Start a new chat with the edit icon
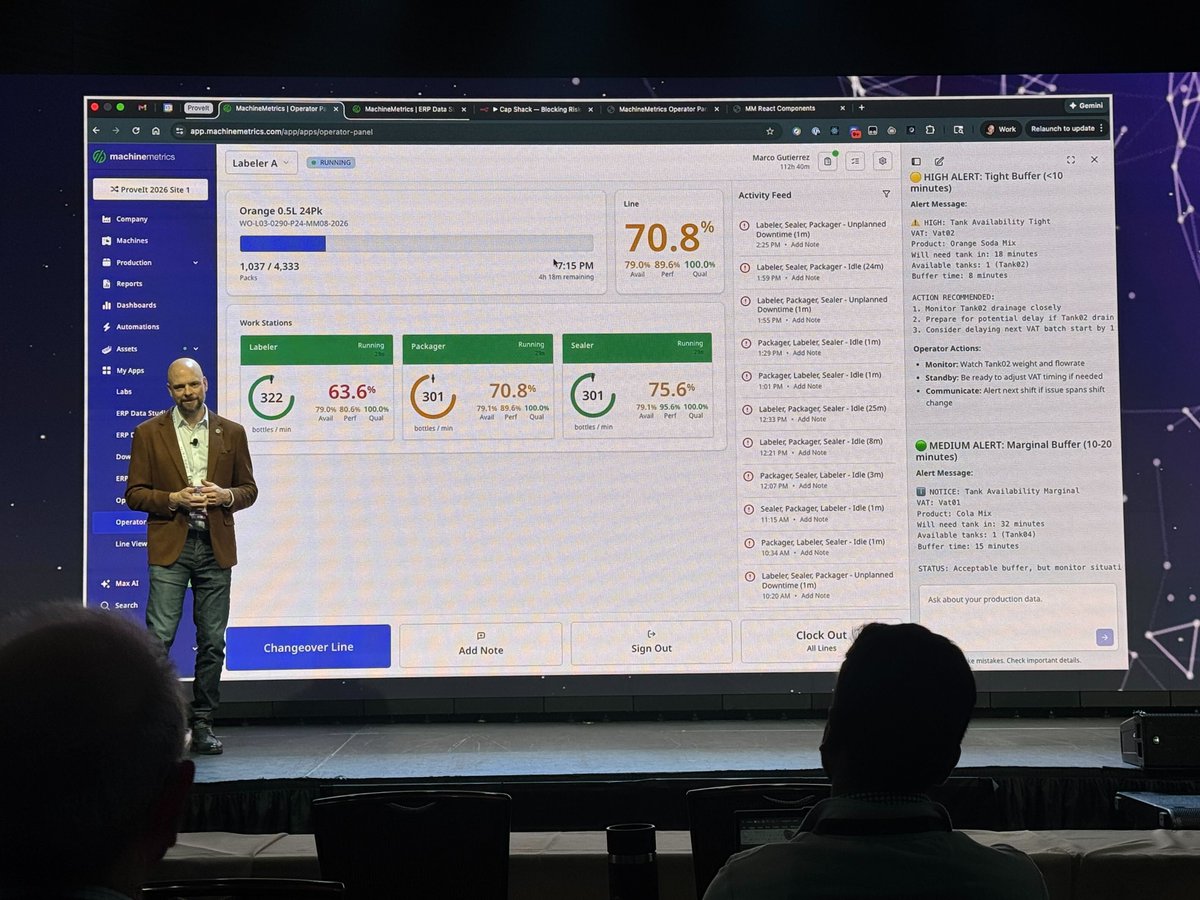 click(x=939, y=161)
